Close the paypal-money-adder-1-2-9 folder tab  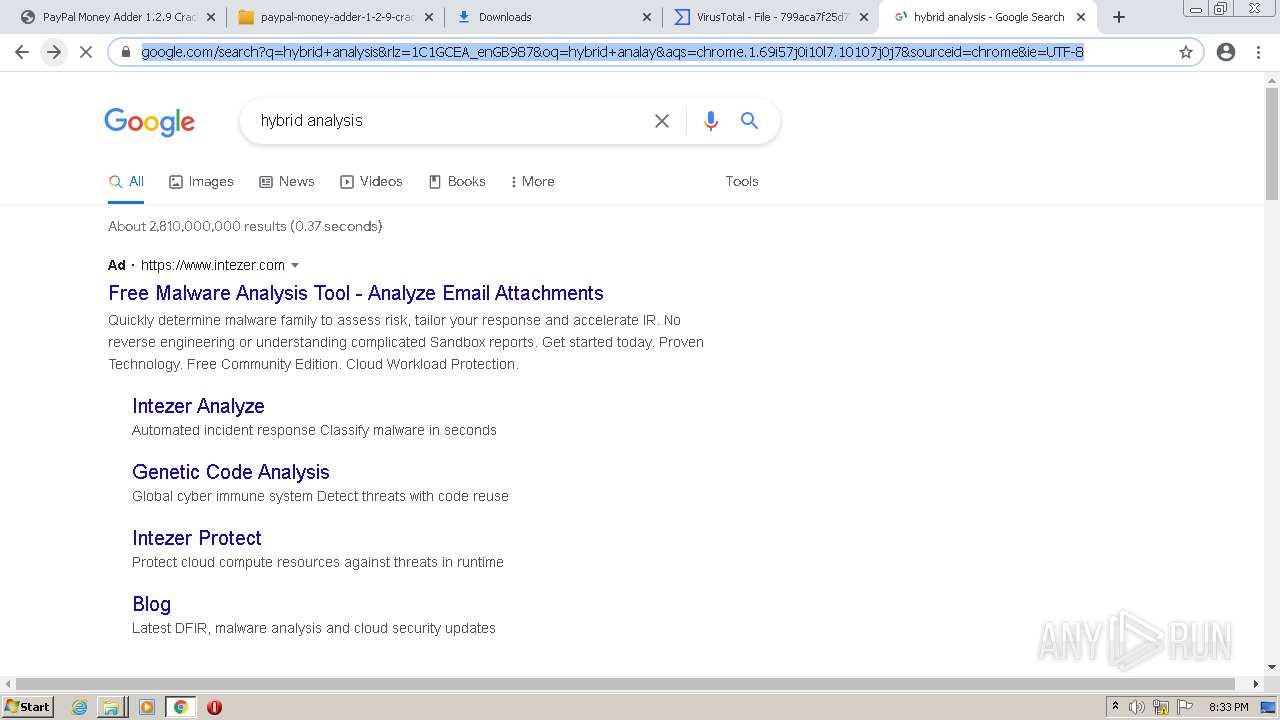click(x=429, y=17)
